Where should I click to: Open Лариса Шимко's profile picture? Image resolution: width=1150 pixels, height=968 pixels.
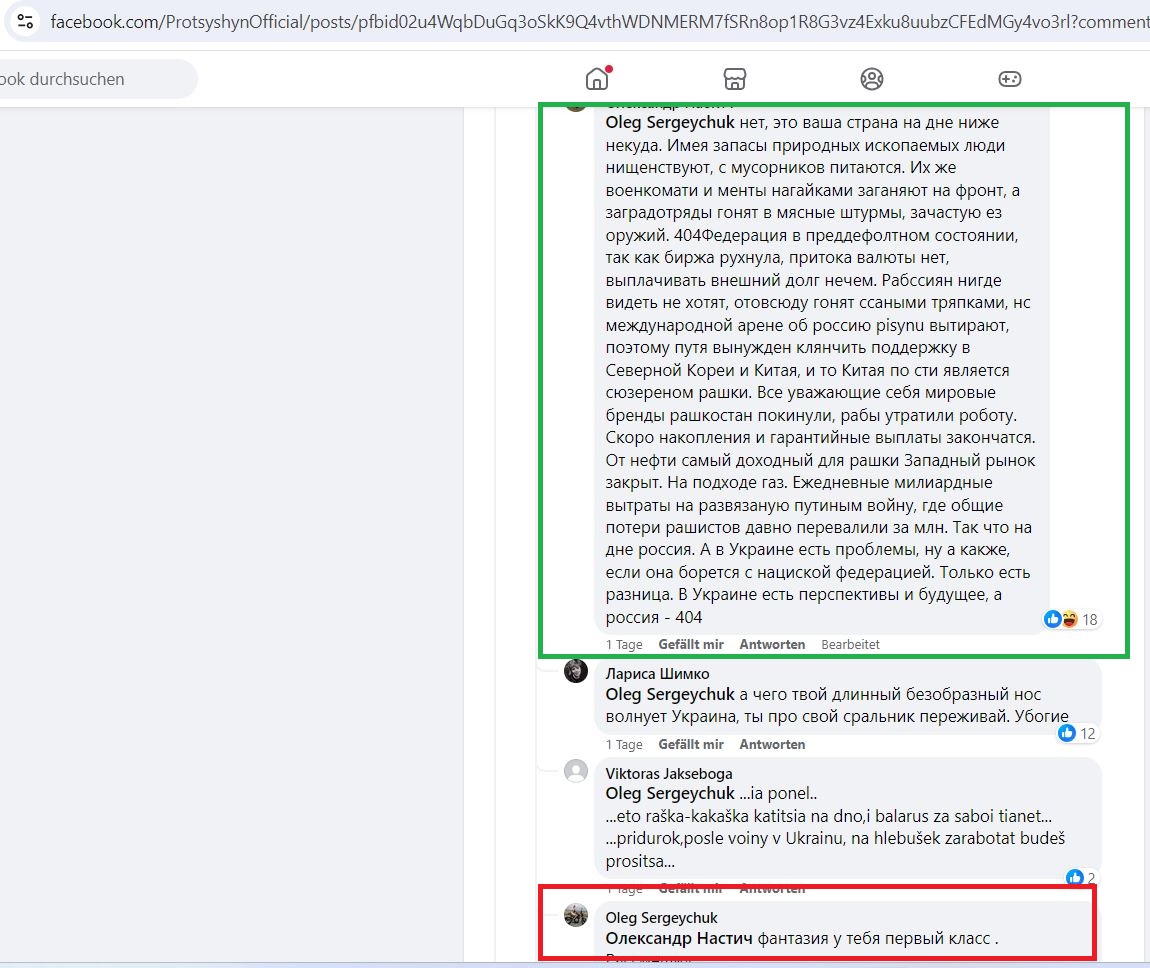pos(576,671)
